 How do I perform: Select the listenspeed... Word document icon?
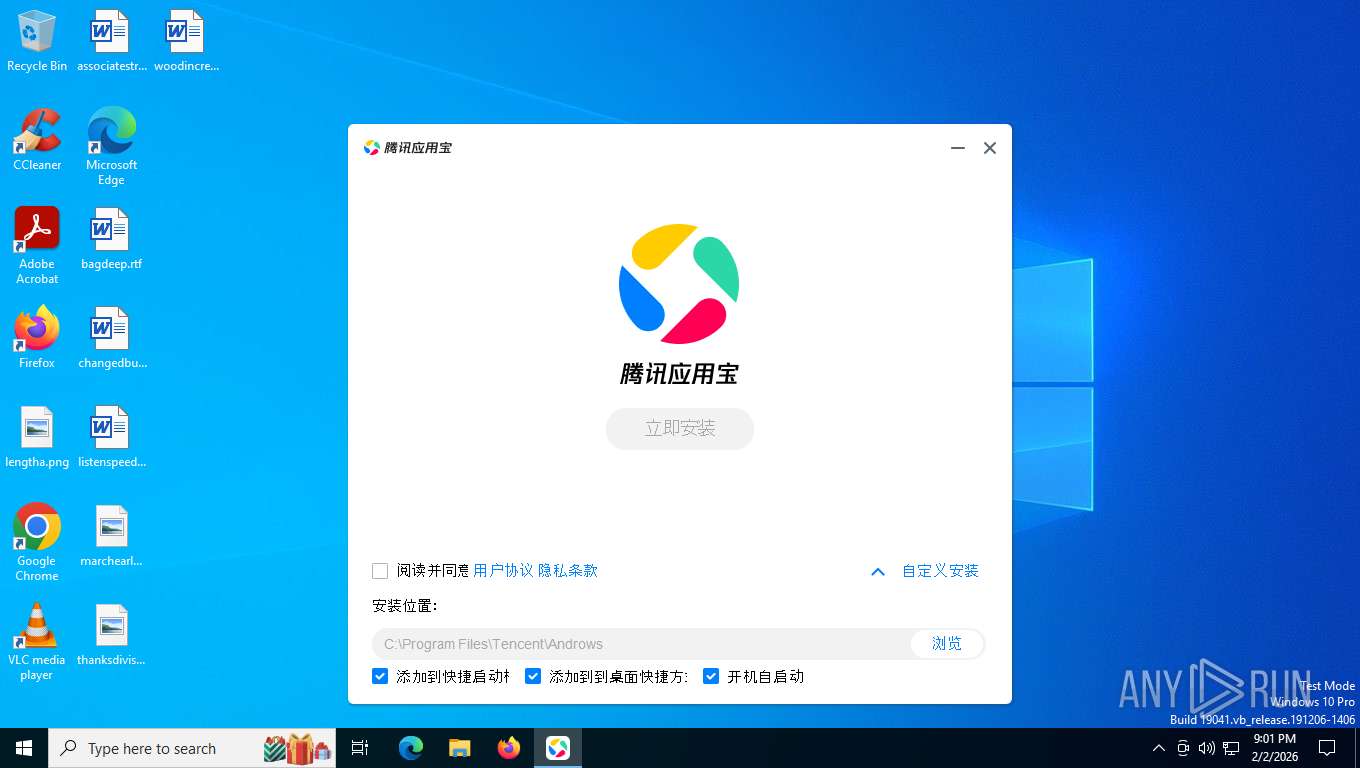coord(111,437)
